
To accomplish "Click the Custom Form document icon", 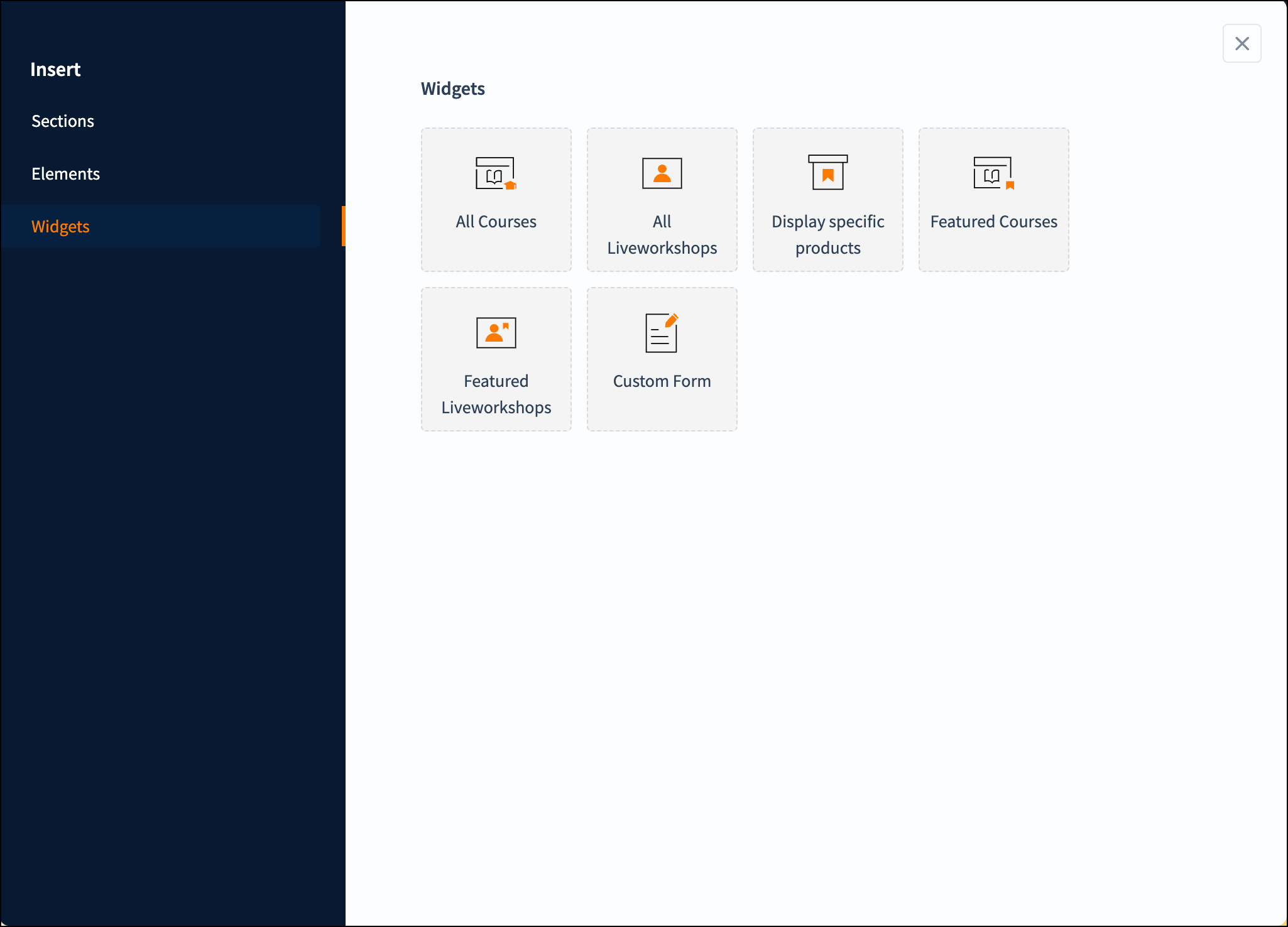I will pyautogui.click(x=662, y=333).
